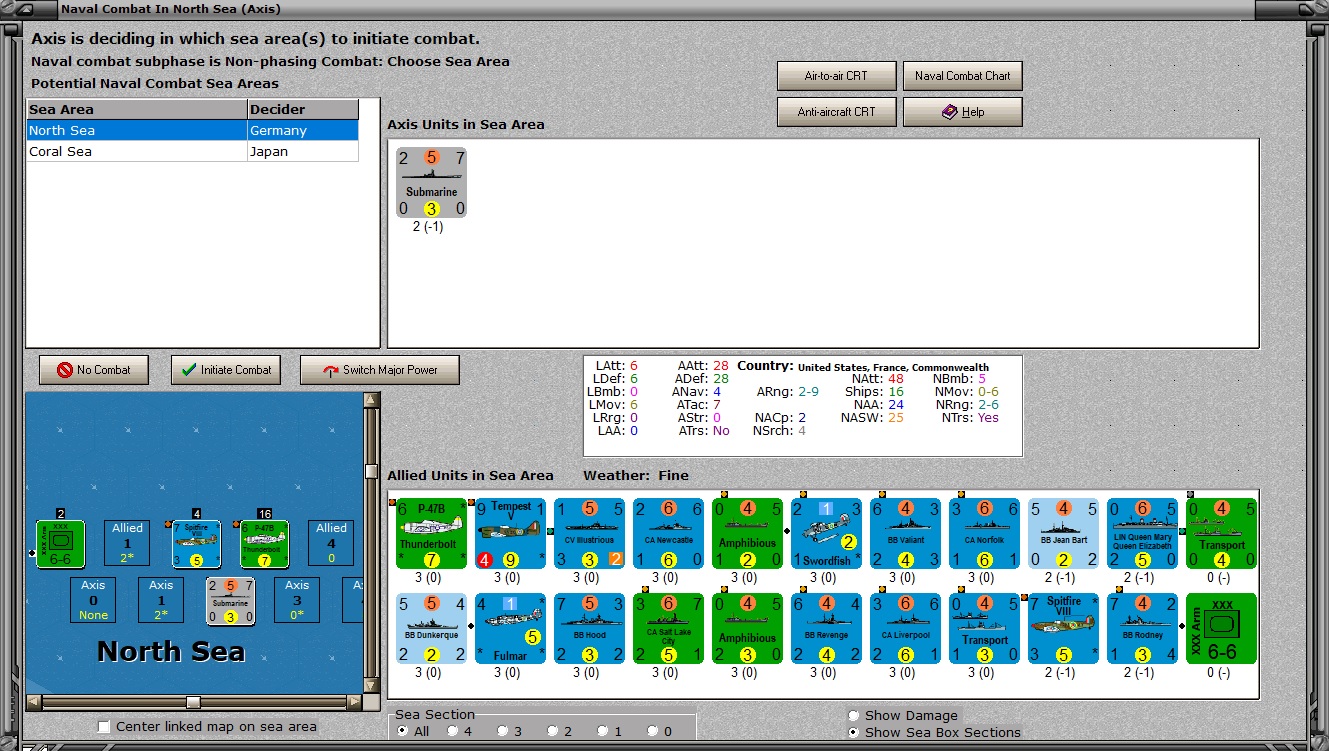Select the Fulmar aircraft unit

(511, 628)
